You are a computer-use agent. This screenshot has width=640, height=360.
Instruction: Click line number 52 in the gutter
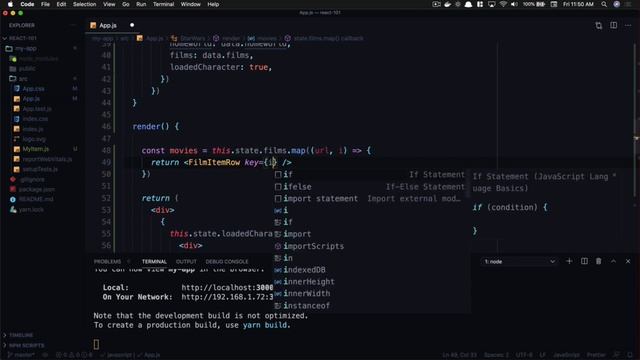tap(106, 198)
